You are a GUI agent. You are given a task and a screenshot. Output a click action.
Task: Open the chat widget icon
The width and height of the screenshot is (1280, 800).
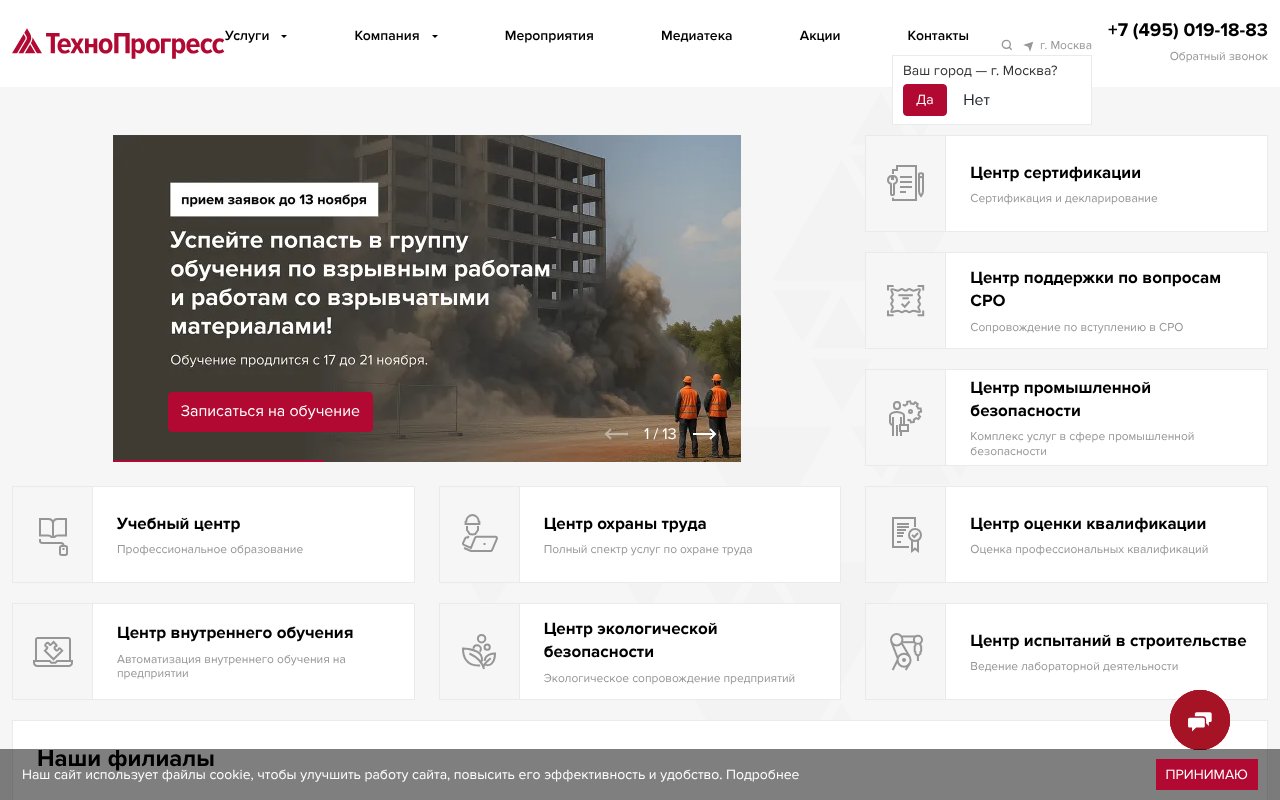(1199, 720)
